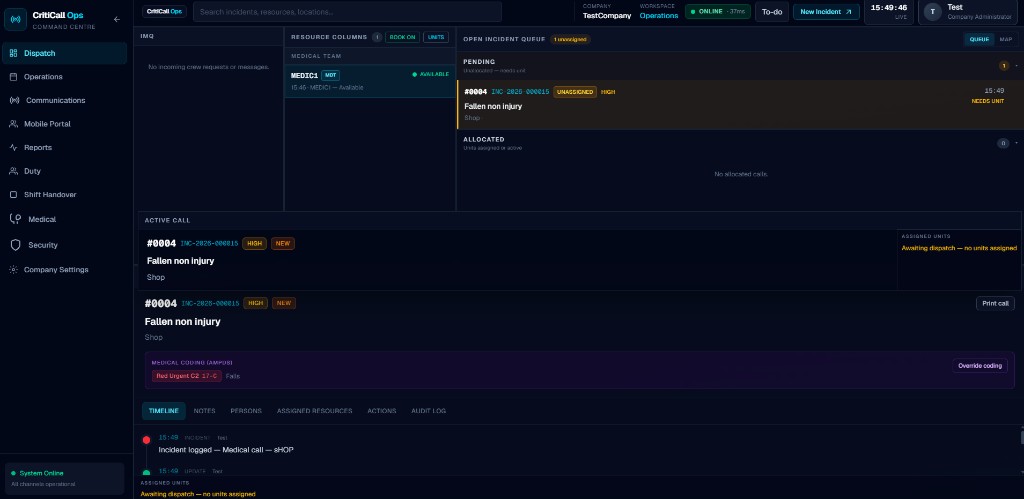Go to Mobile Portal
The height and width of the screenshot is (499, 1024).
tap(65, 124)
